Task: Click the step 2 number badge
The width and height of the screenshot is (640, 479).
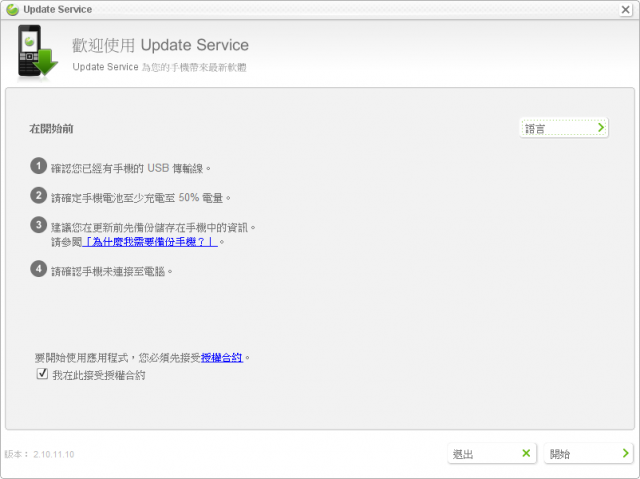Action: [x=39, y=195]
